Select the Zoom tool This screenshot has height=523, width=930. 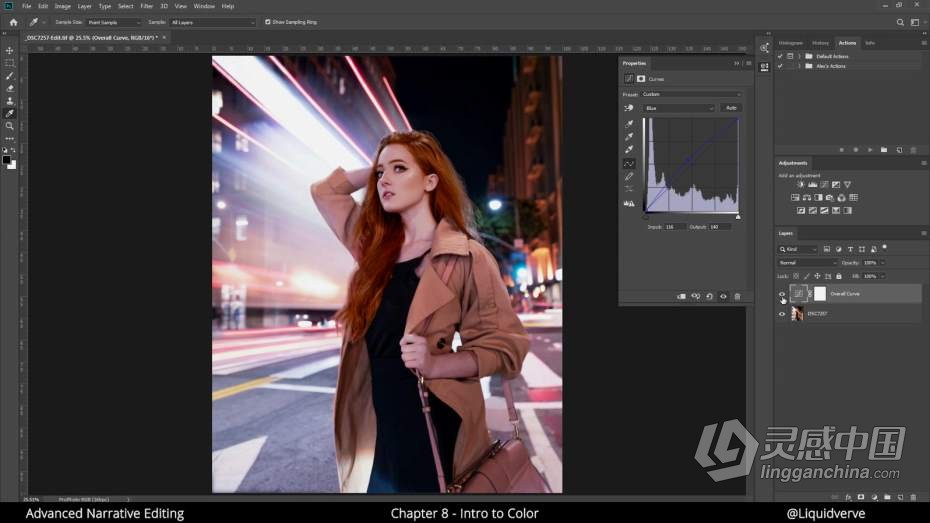[x=9, y=126]
